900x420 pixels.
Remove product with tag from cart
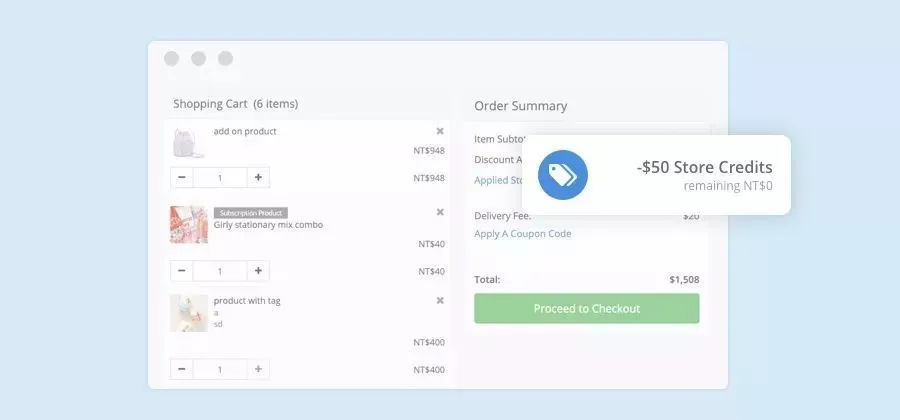pyautogui.click(x=440, y=300)
